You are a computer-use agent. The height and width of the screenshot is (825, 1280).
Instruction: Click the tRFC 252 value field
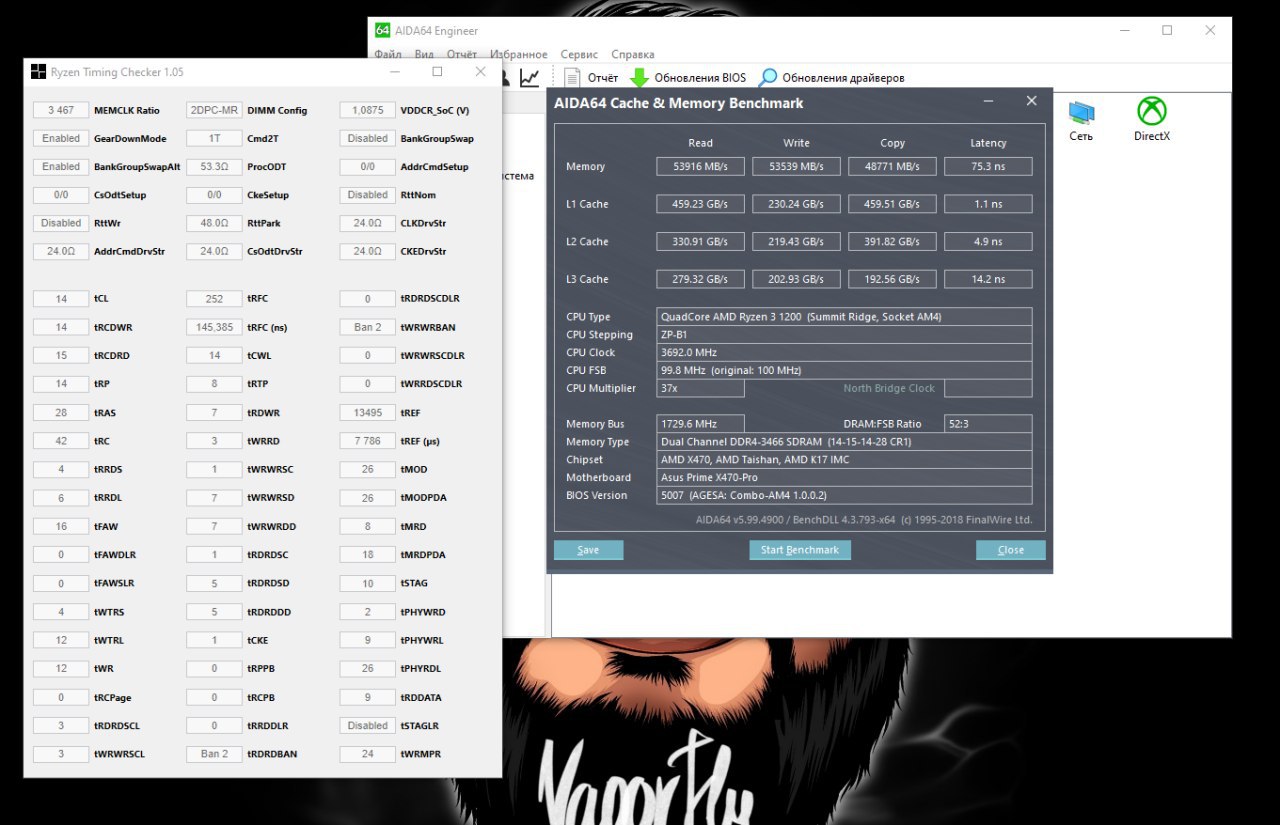click(x=214, y=298)
